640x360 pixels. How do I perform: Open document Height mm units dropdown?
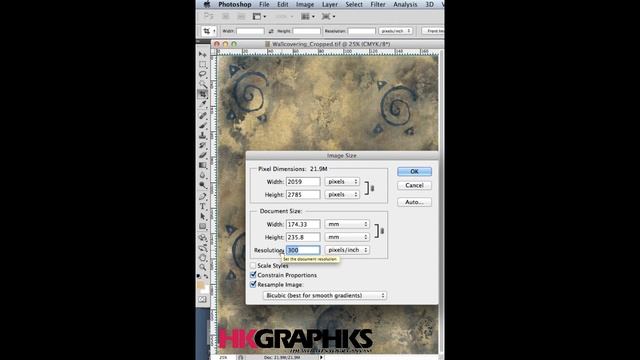pyautogui.click(x=347, y=237)
